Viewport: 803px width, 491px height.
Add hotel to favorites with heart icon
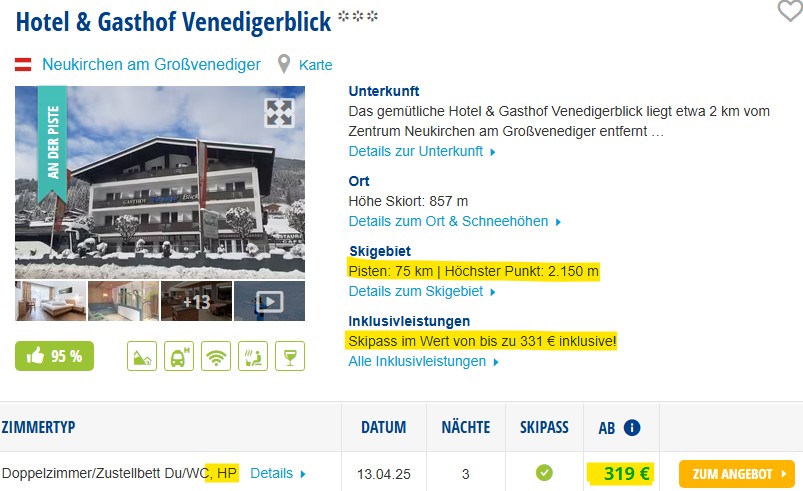tap(791, 10)
